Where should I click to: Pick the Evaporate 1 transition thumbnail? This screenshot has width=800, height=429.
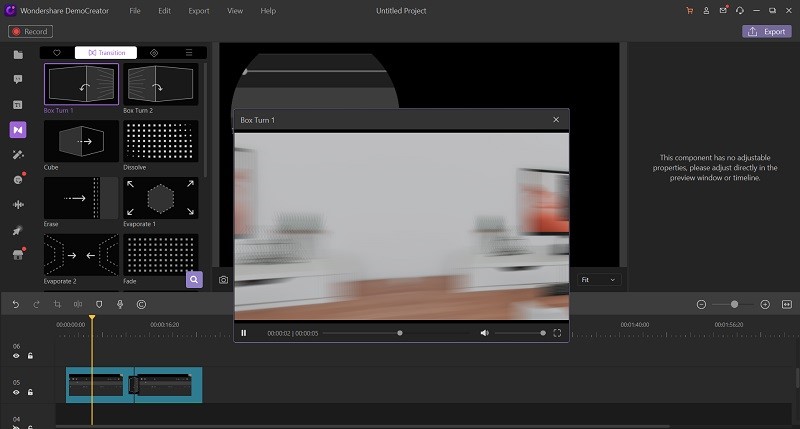pyautogui.click(x=161, y=198)
